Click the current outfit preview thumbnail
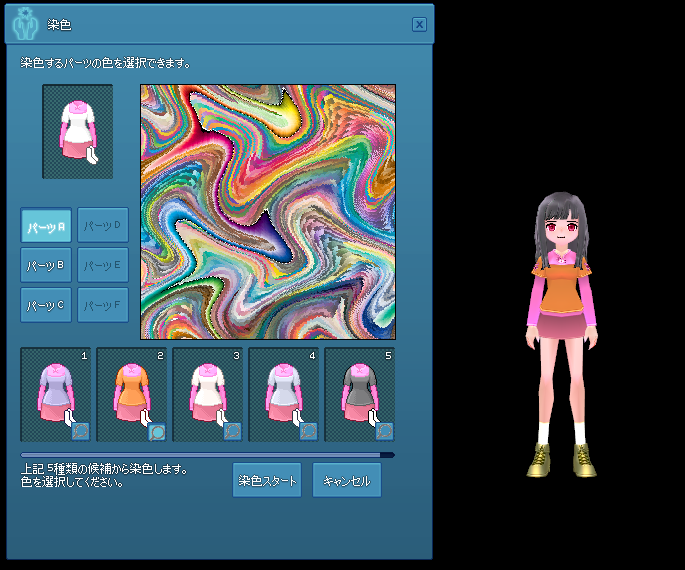 77,131
